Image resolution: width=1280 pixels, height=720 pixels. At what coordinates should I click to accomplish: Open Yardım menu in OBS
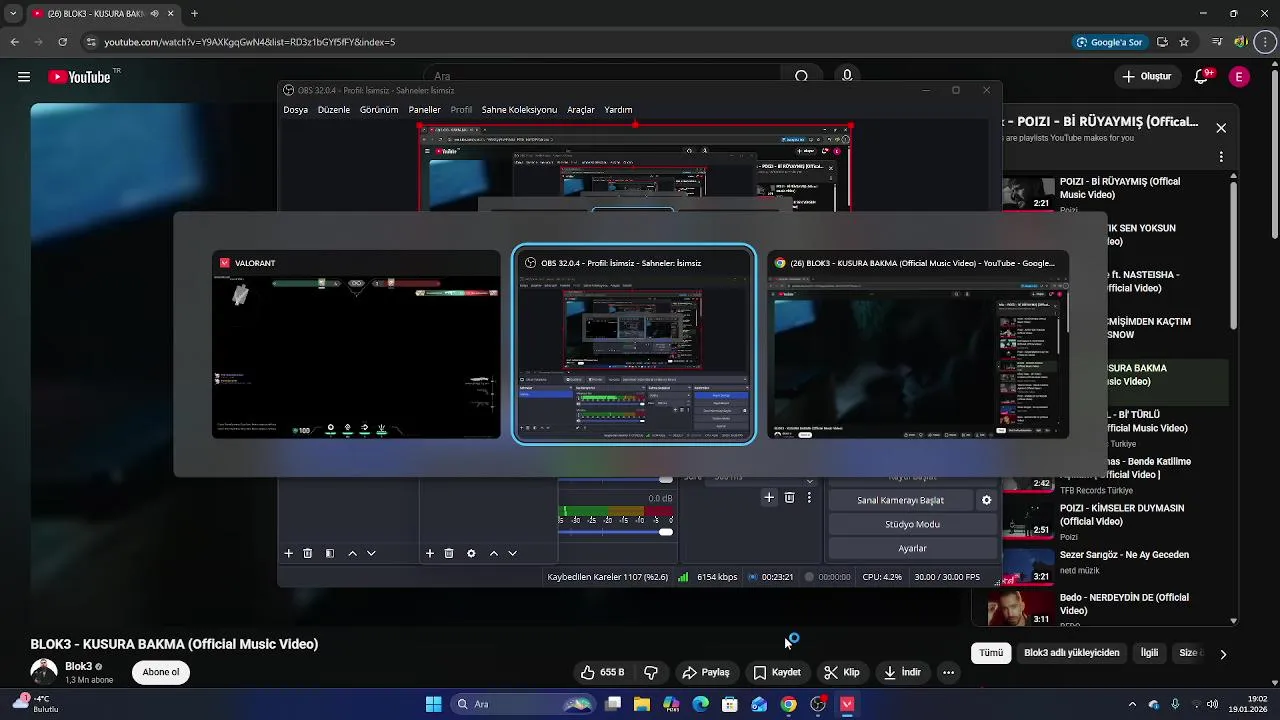tap(618, 110)
